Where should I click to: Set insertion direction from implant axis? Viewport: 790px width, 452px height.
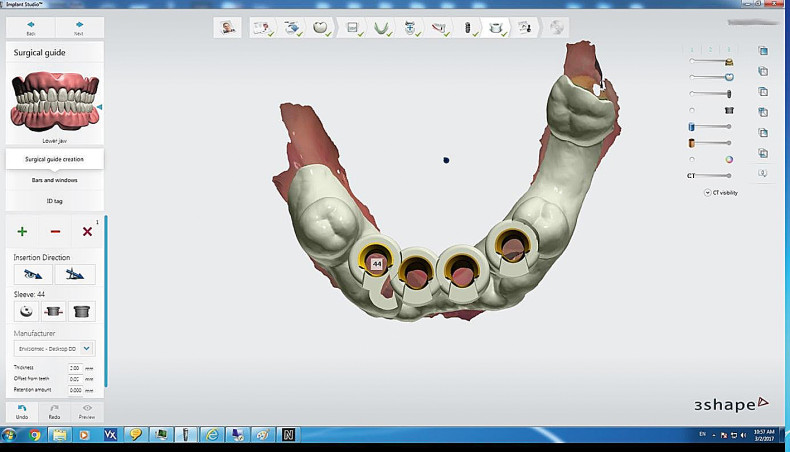[75, 274]
